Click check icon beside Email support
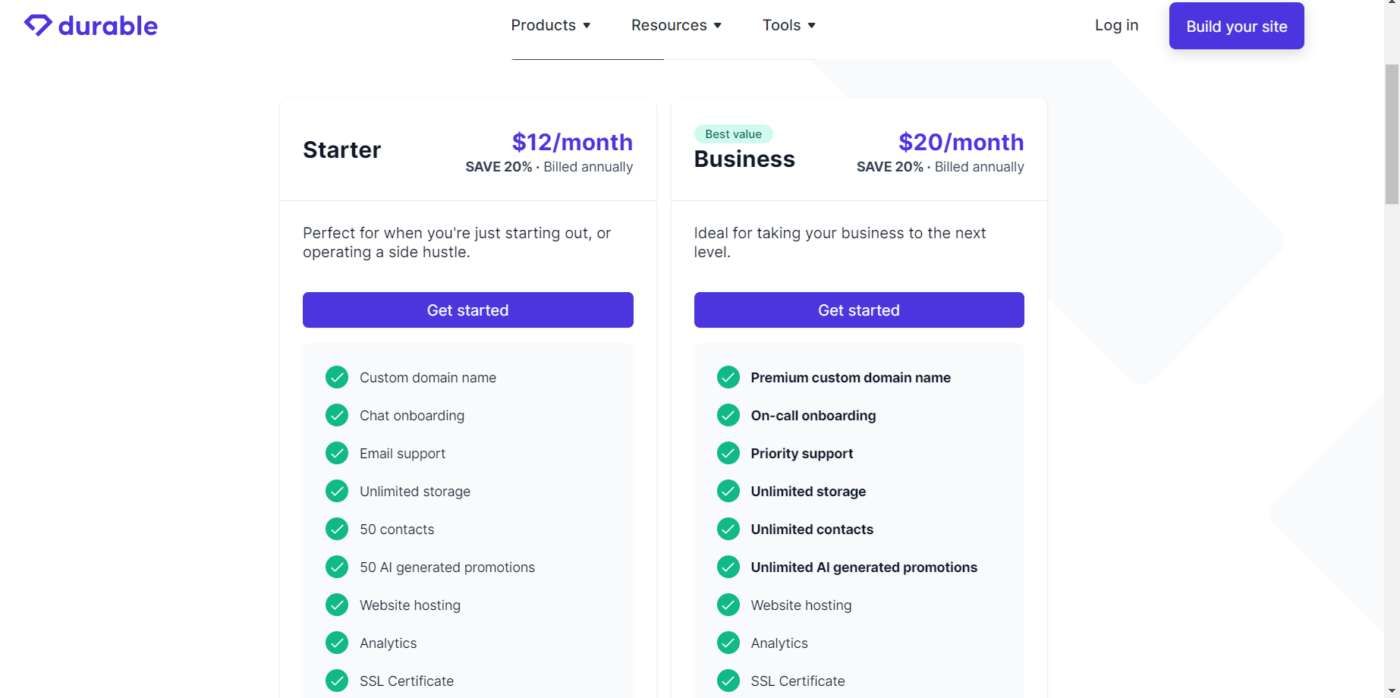The height and width of the screenshot is (698, 1400). [337, 453]
